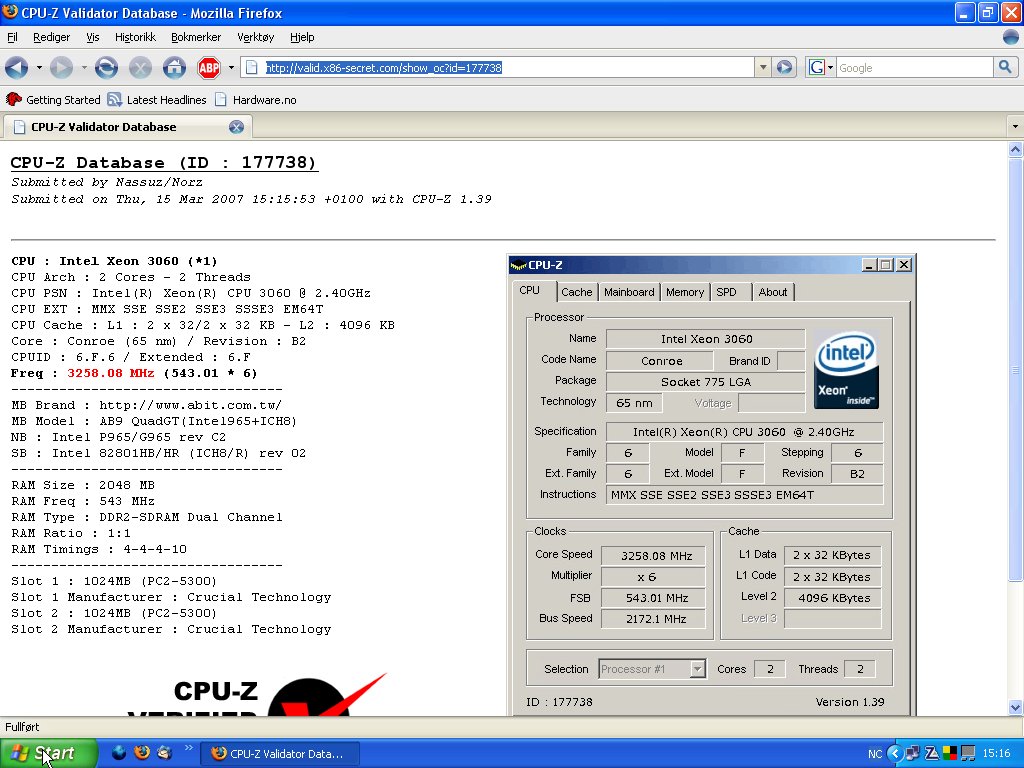The height and width of the screenshot is (768, 1024).
Task: Click the colorful square tray icon
Action: pyautogui.click(x=950, y=754)
